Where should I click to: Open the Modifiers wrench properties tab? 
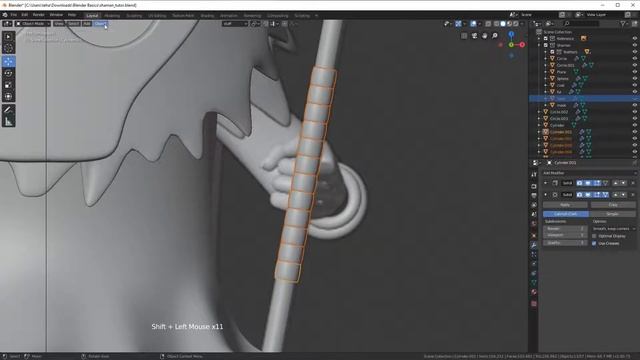534,245
